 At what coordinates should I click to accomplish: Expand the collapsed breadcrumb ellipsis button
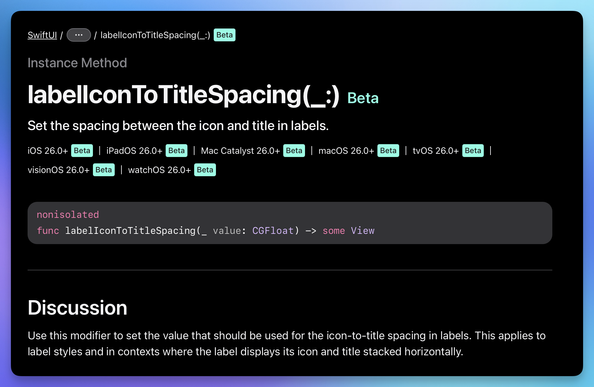pyautogui.click(x=79, y=35)
